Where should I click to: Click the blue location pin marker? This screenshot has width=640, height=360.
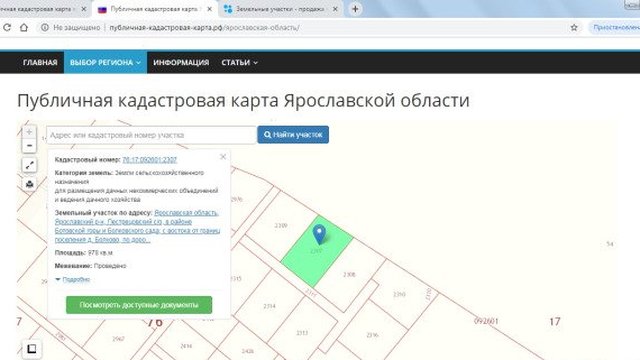click(319, 234)
